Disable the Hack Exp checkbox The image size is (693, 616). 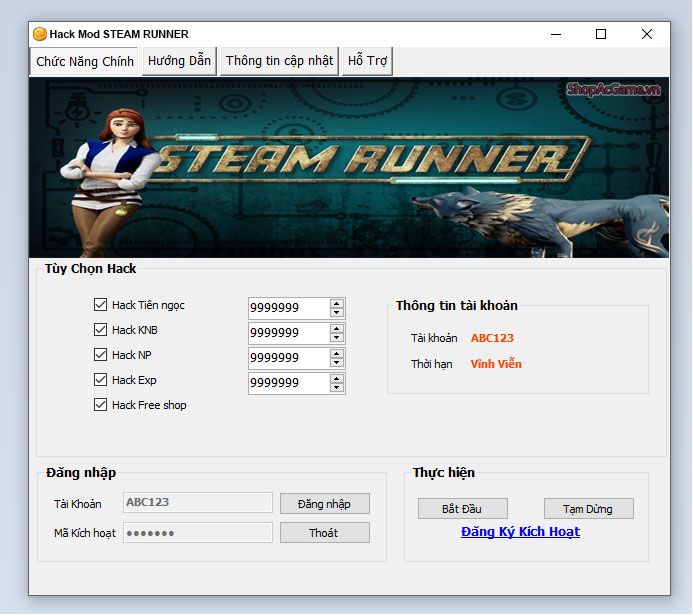coord(100,380)
